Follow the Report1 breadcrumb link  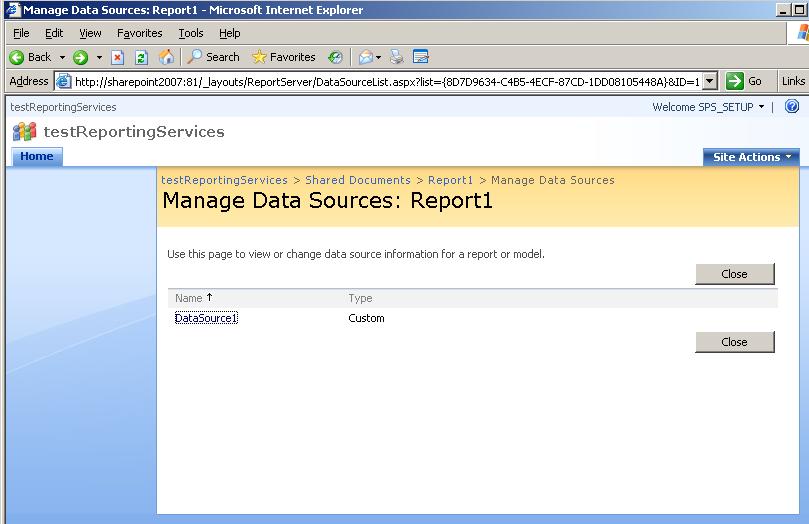click(x=450, y=180)
